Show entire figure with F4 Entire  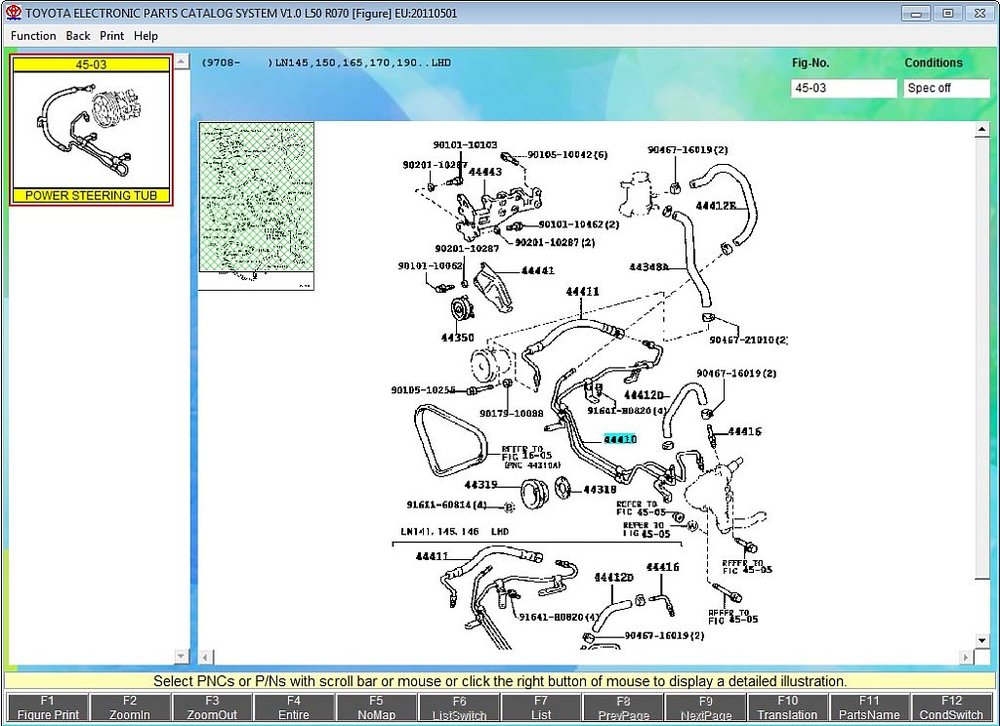(294, 707)
